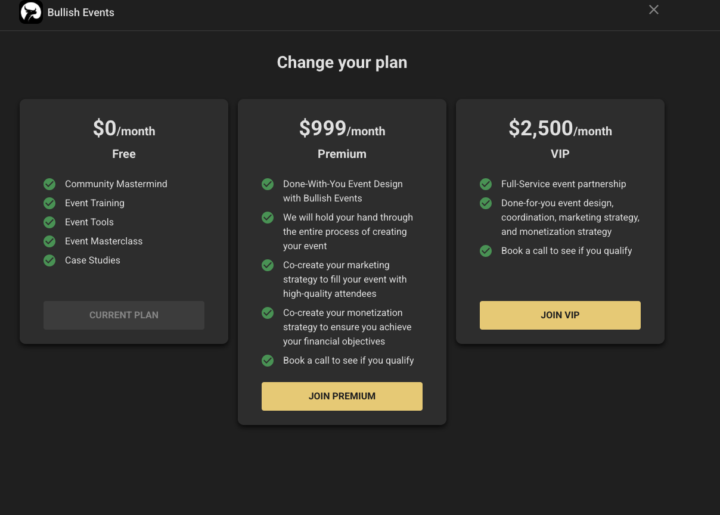Click the Change your plan heading

coord(342,63)
